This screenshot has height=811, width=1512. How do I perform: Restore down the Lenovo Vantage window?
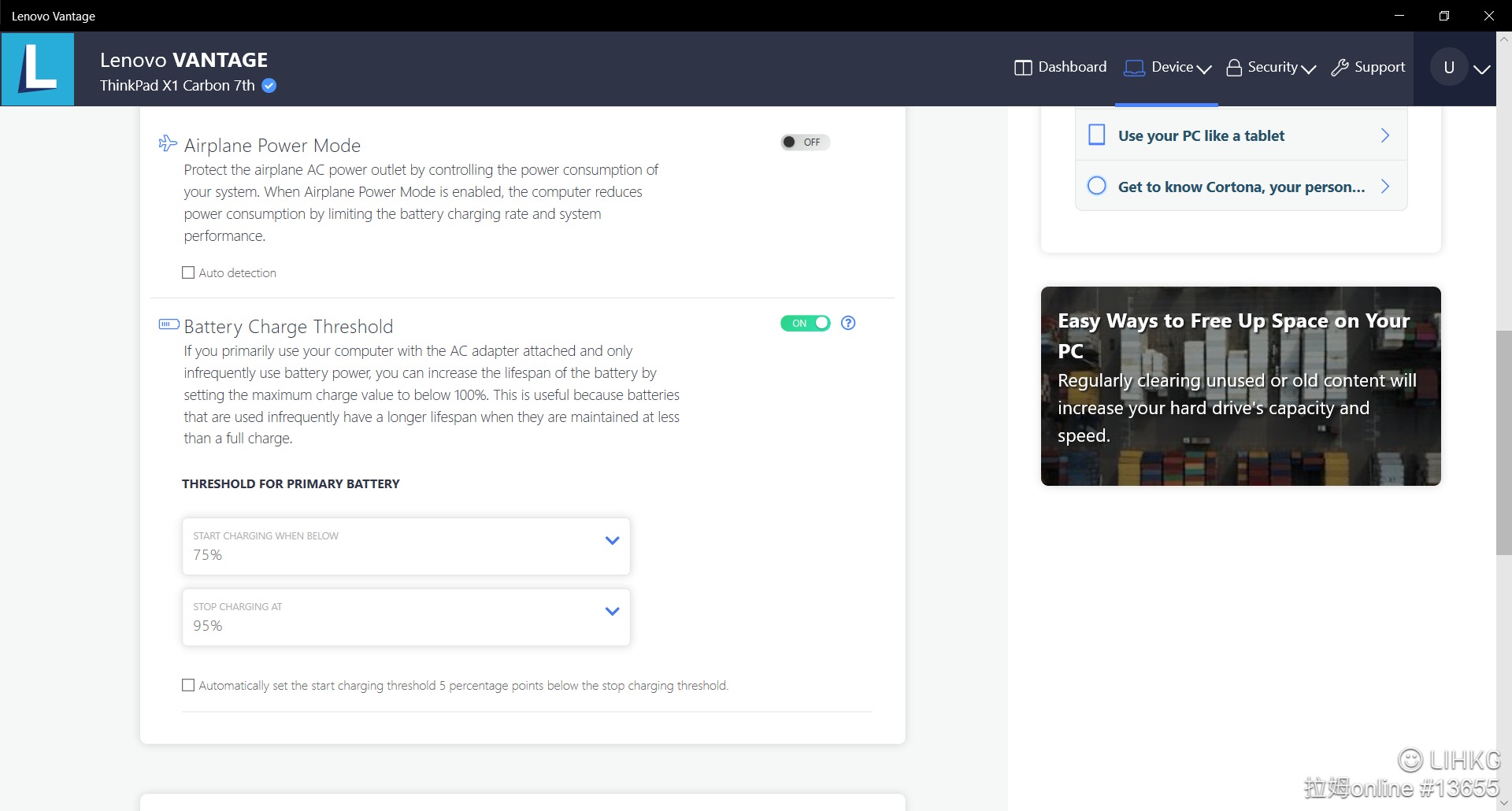pos(1444,16)
